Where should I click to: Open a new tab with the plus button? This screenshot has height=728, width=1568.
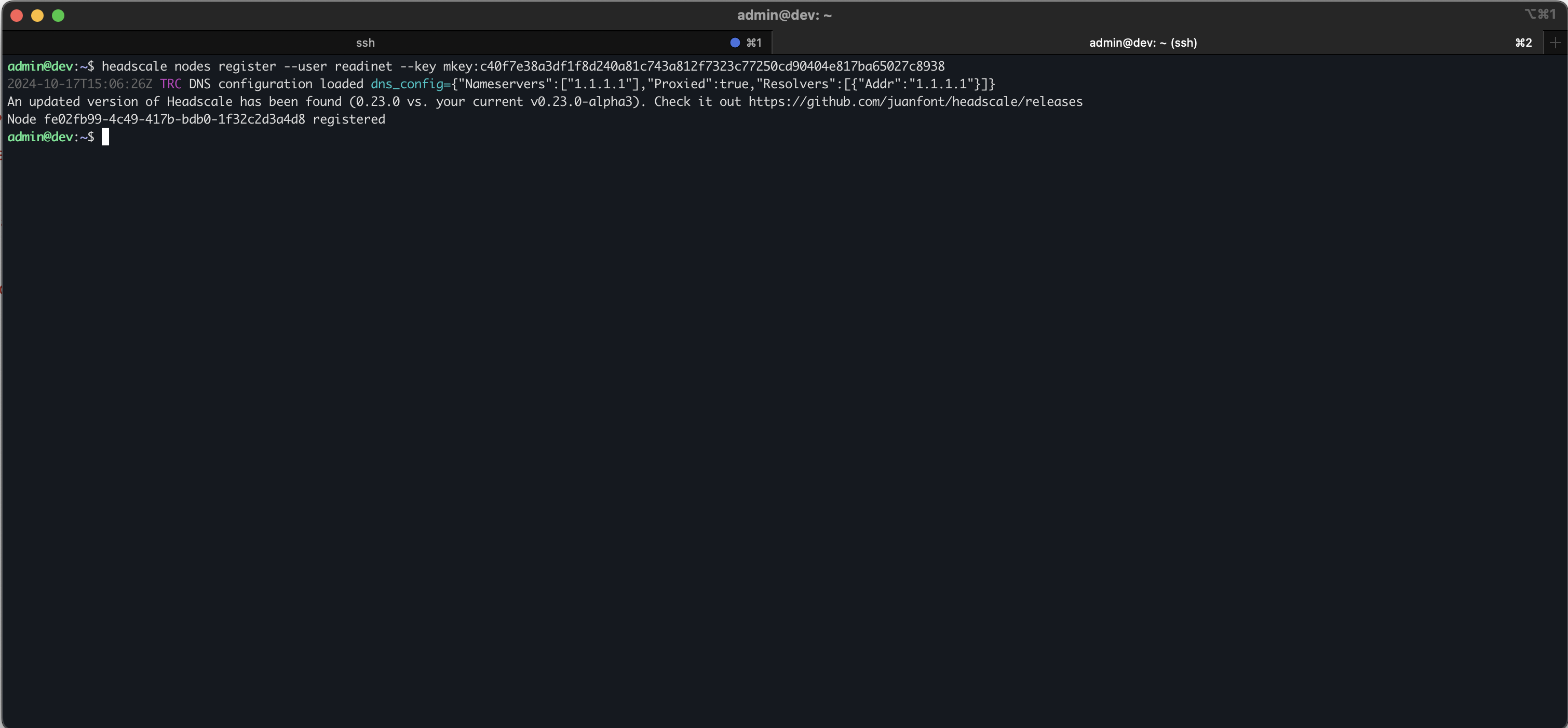pos(1555,43)
